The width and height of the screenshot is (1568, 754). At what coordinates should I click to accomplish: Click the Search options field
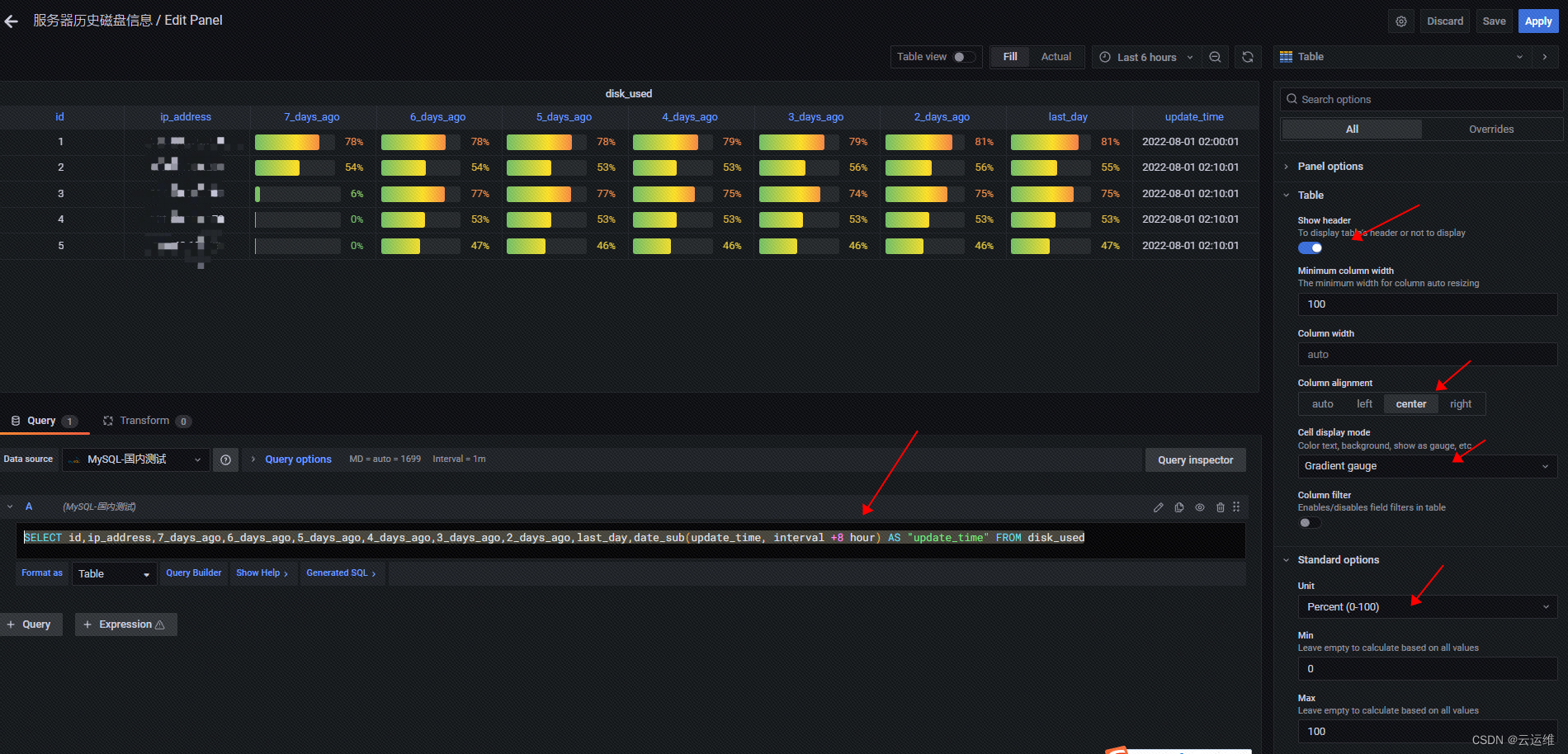[x=1421, y=99]
